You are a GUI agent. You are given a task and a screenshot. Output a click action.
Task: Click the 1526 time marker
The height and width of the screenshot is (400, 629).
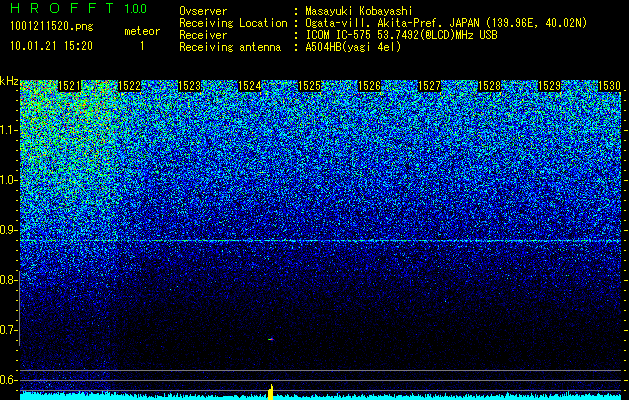coord(369,86)
